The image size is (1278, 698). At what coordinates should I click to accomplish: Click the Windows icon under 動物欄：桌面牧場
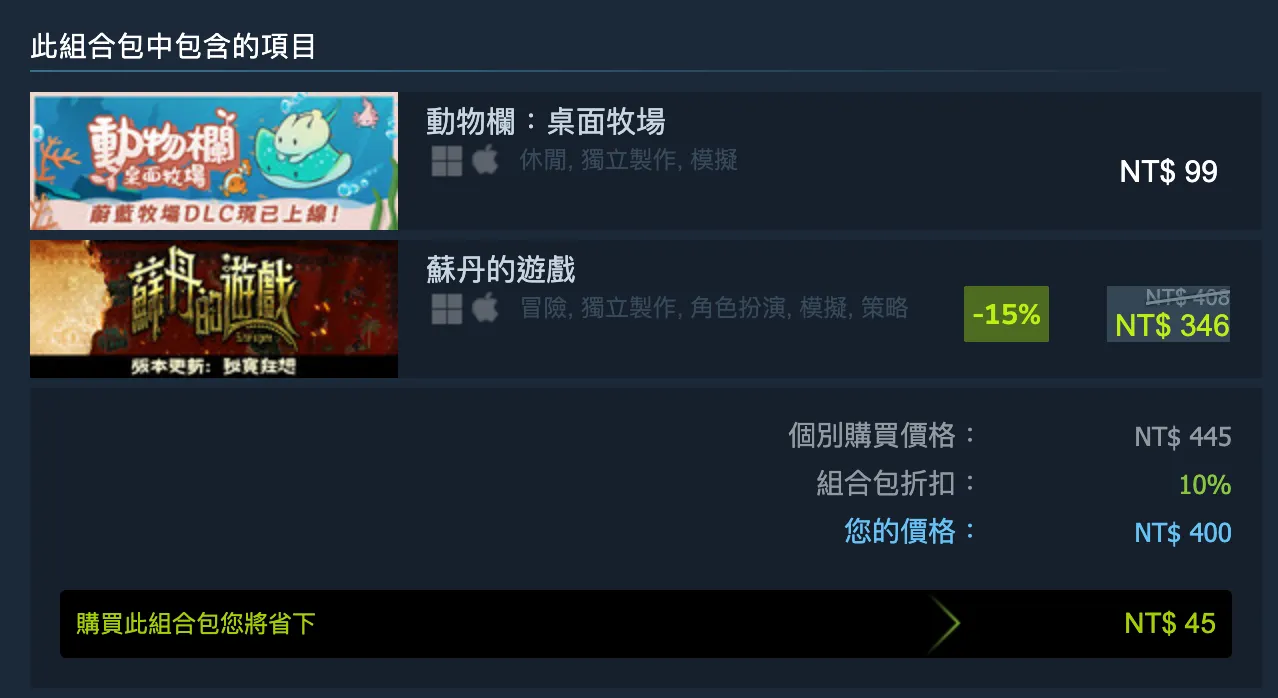tap(447, 160)
